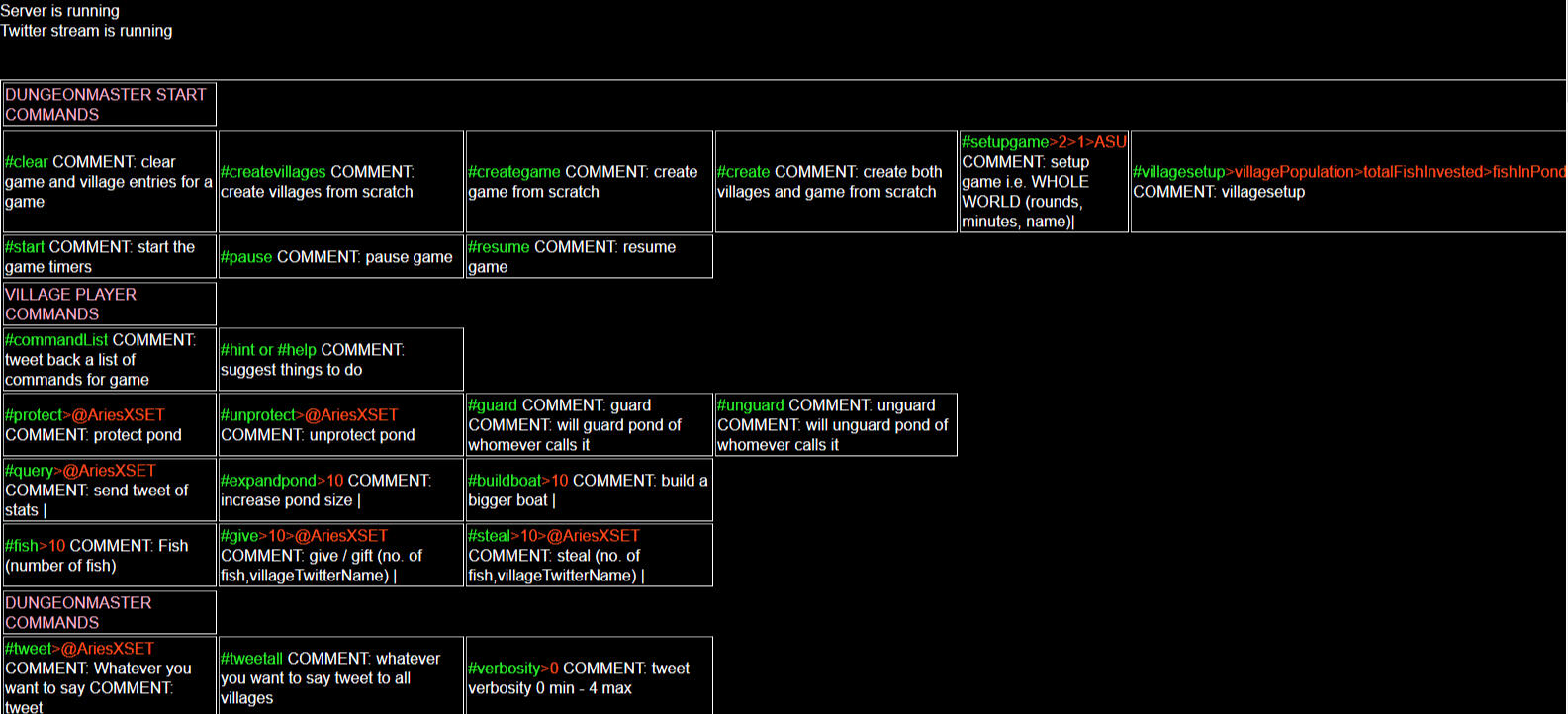Click the #steal>10>@AriesXSET command
The height and width of the screenshot is (714, 1568).
click(553, 536)
